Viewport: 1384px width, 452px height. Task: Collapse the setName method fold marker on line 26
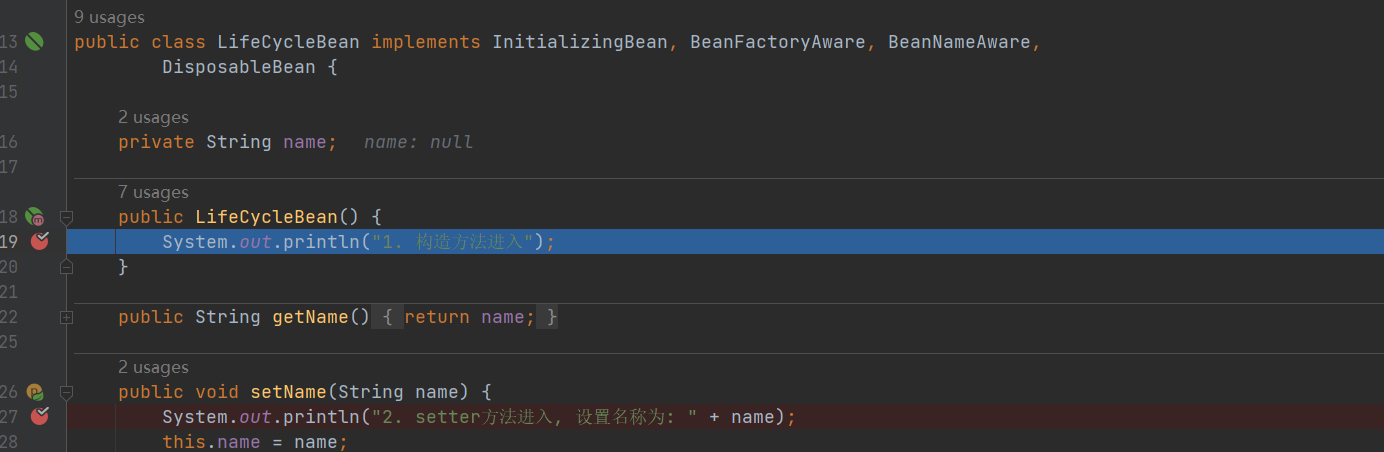[66, 392]
